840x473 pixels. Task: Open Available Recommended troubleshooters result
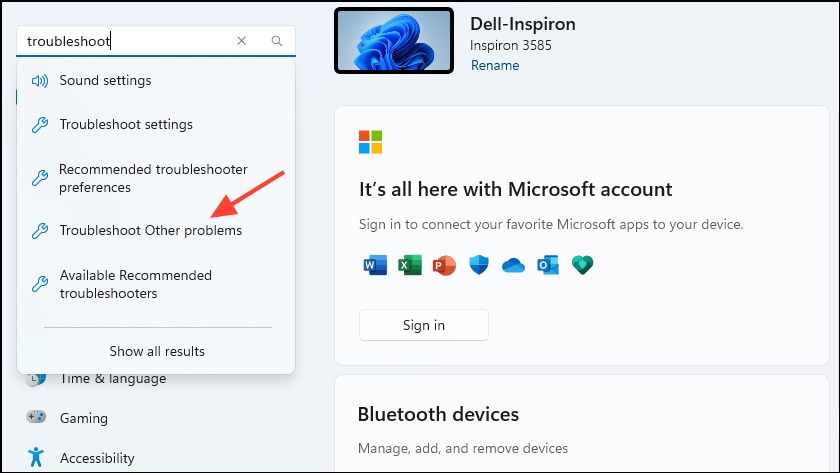pos(156,284)
